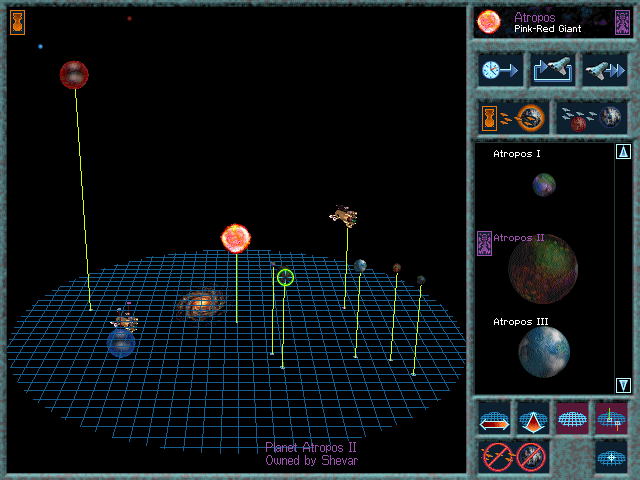Click the purple owner emblem beside Atropos II
Image resolution: width=640 pixels, height=480 pixels.
484,243
